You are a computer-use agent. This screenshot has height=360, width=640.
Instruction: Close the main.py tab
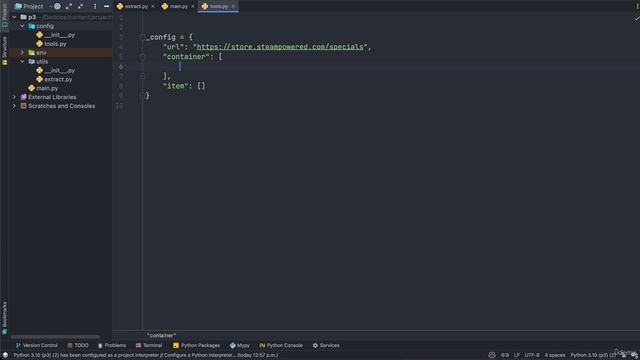(x=193, y=6)
